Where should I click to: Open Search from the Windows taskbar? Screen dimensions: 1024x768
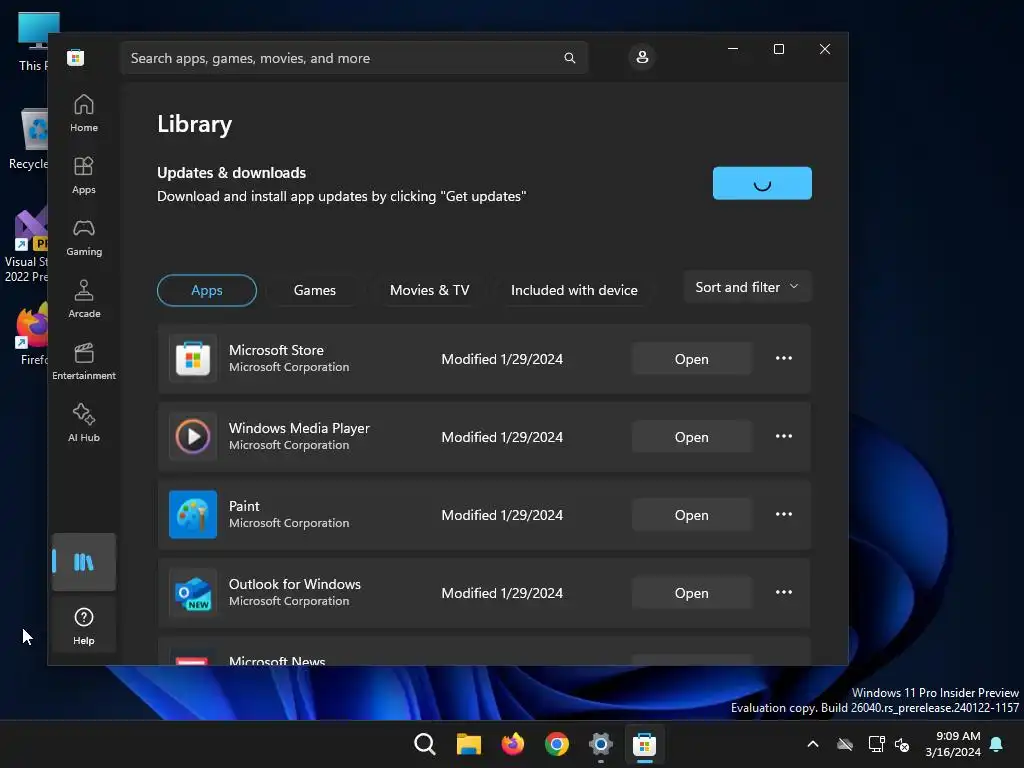point(424,744)
